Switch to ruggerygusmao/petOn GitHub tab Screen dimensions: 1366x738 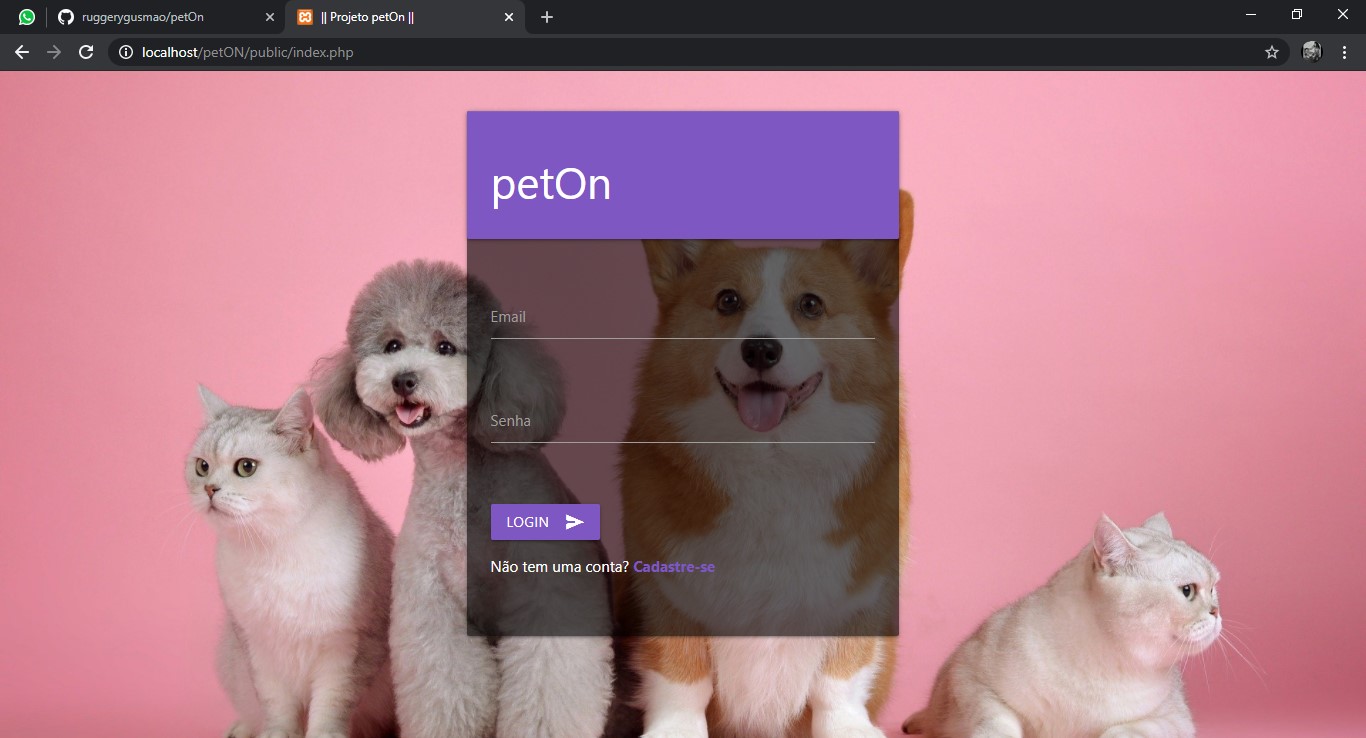(165, 17)
